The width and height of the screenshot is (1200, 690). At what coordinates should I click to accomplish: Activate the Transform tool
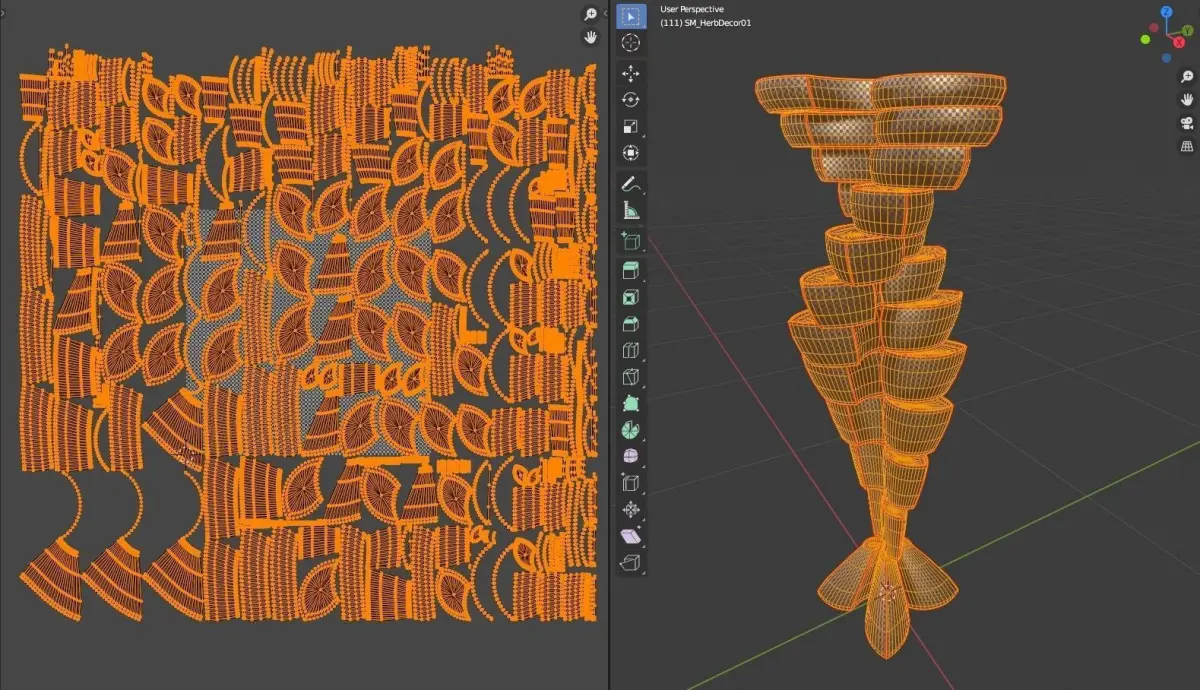point(631,153)
